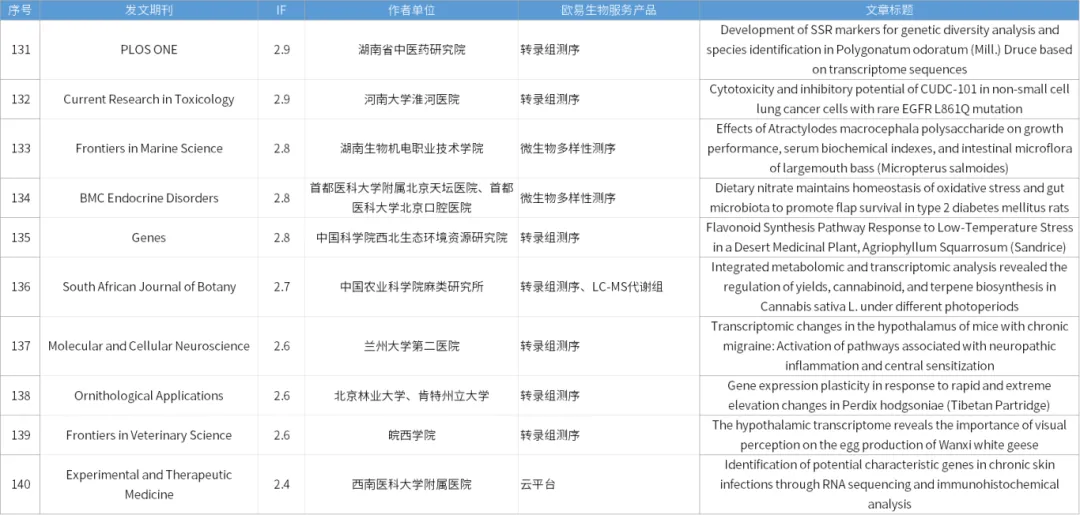Click title about chronic migraine hypothalamus transcriptome
The width and height of the screenshot is (1080, 515).
pos(889,346)
